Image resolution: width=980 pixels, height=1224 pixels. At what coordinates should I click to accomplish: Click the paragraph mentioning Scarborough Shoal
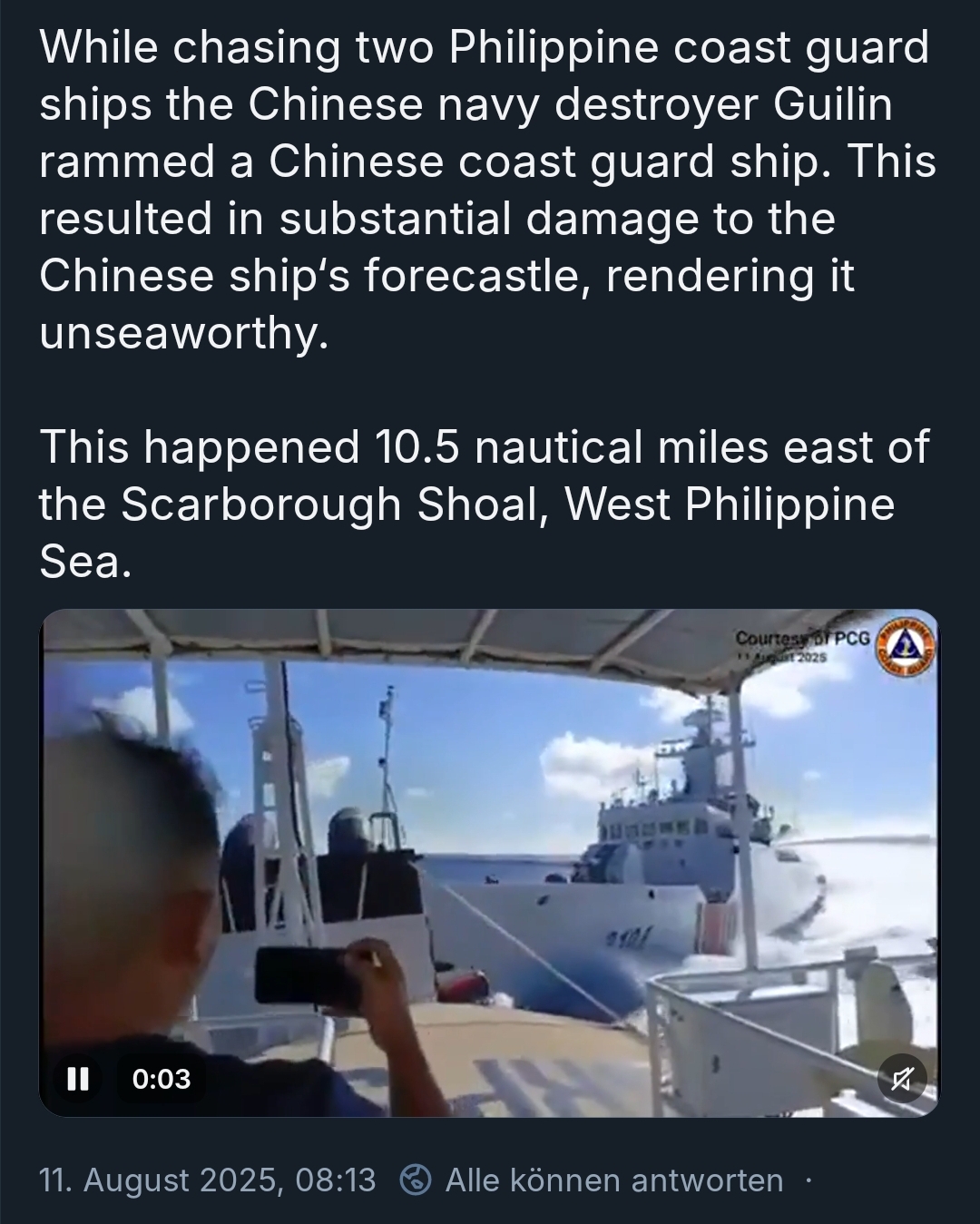coord(485,504)
